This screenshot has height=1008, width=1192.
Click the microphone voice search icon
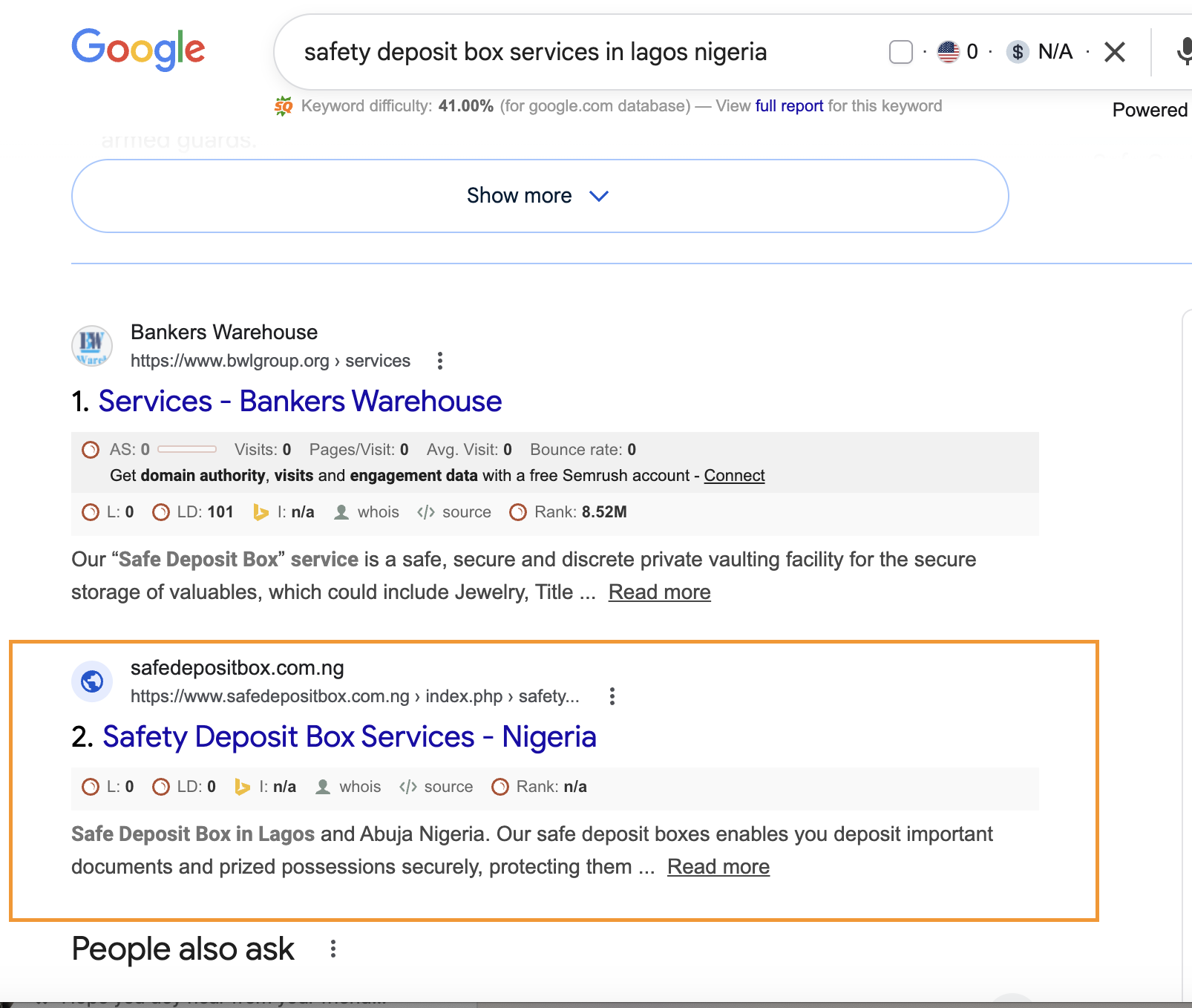pos(1183,52)
